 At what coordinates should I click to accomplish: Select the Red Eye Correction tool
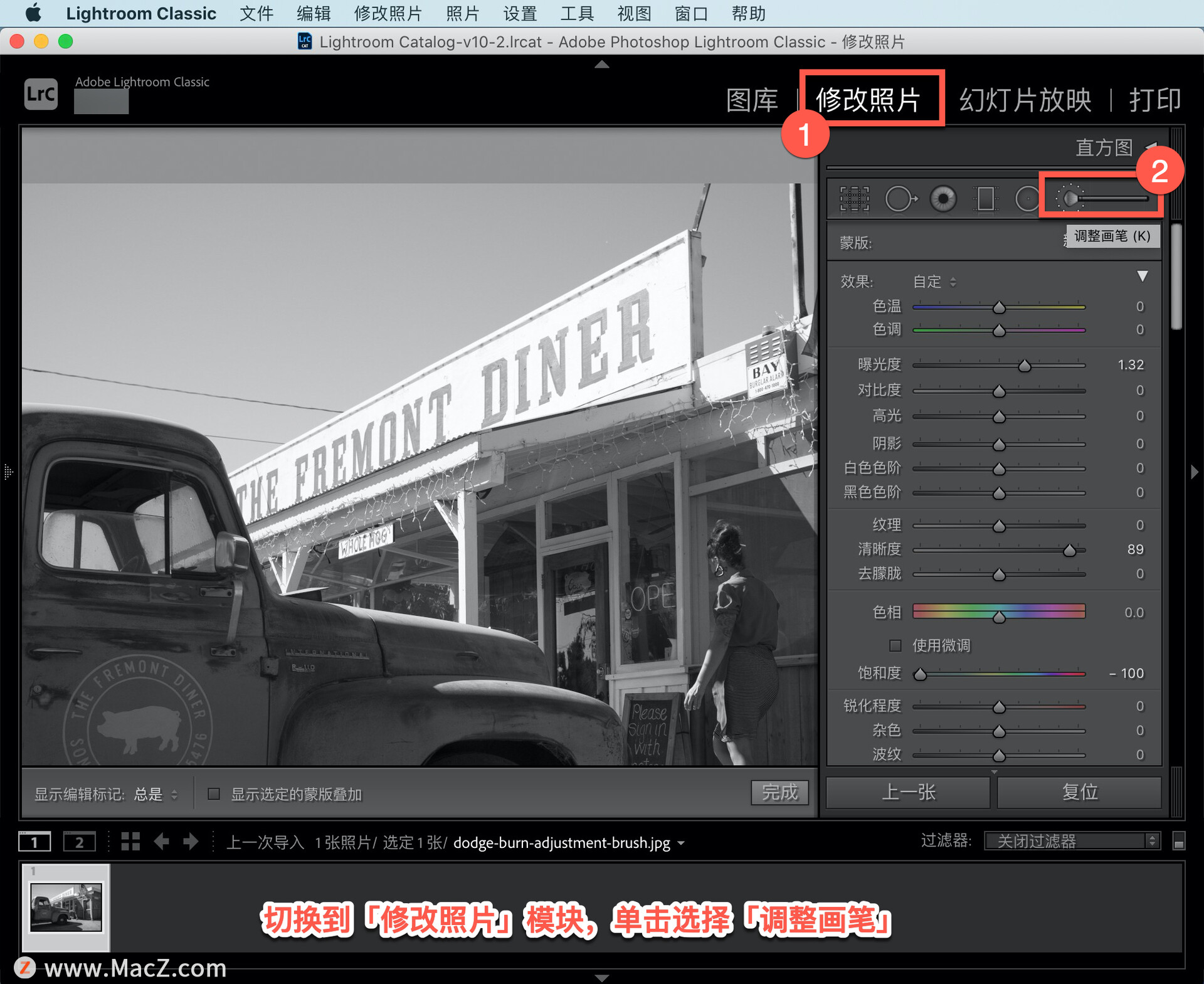943,199
